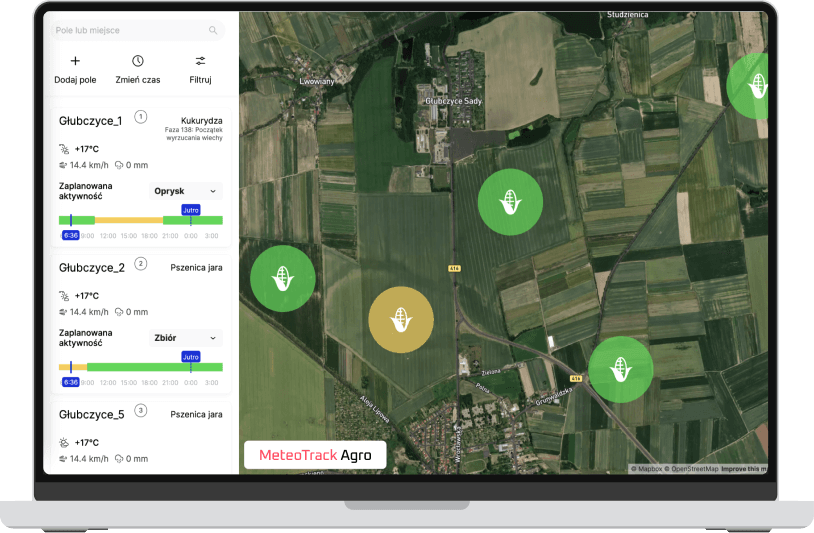Open the Głubczyce_5 field card
This screenshot has width=814, height=533.
point(141,436)
